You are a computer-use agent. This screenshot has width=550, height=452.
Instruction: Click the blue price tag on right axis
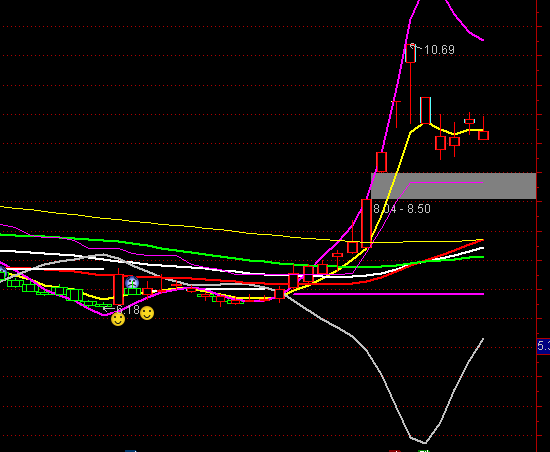click(x=543, y=346)
